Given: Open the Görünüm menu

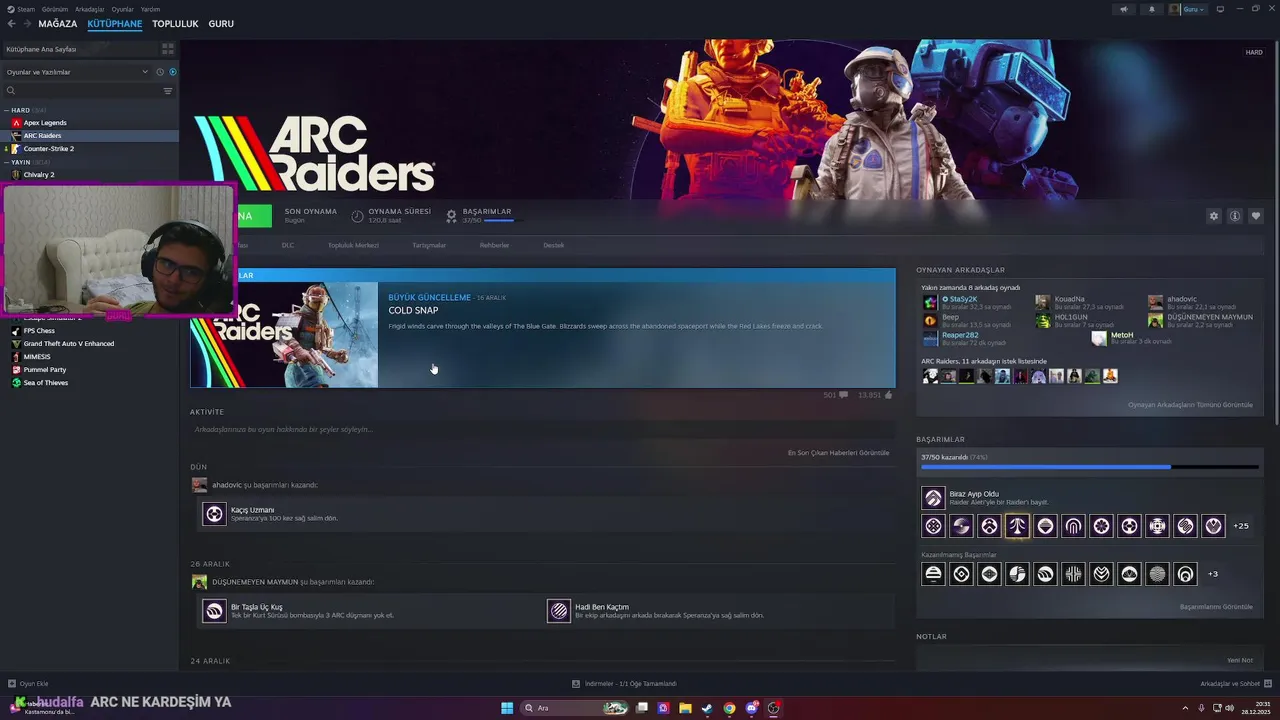Looking at the screenshot, I should point(54,9).
